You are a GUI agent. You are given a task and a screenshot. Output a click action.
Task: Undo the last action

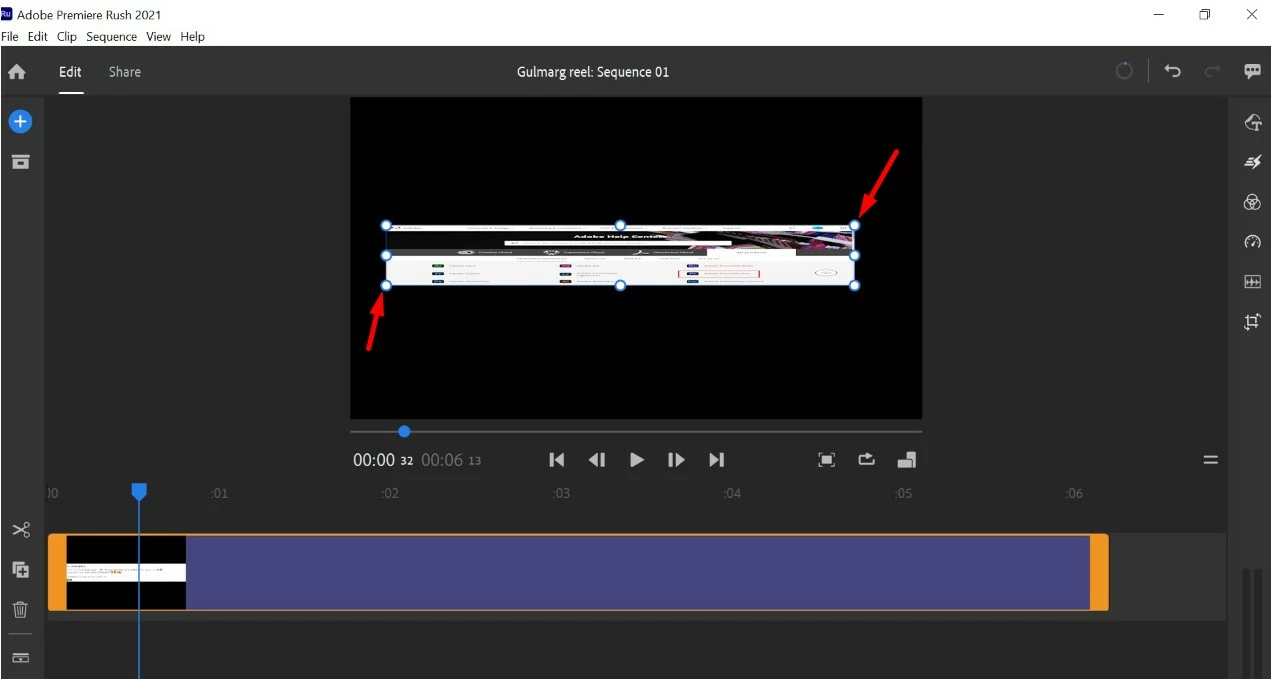(x=1173, y=72)
